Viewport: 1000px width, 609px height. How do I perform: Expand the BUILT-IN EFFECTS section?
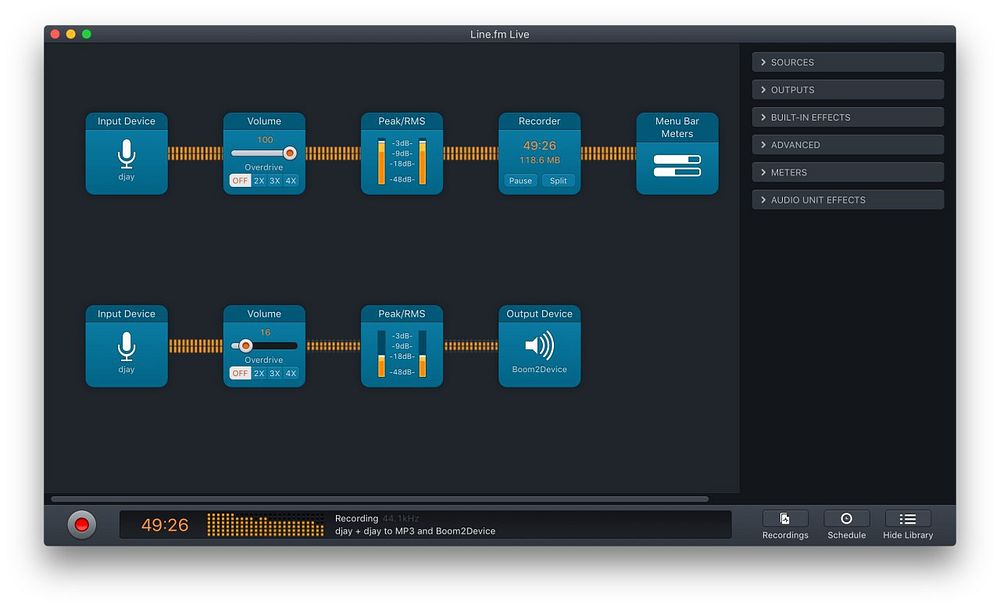coord(848,117)
